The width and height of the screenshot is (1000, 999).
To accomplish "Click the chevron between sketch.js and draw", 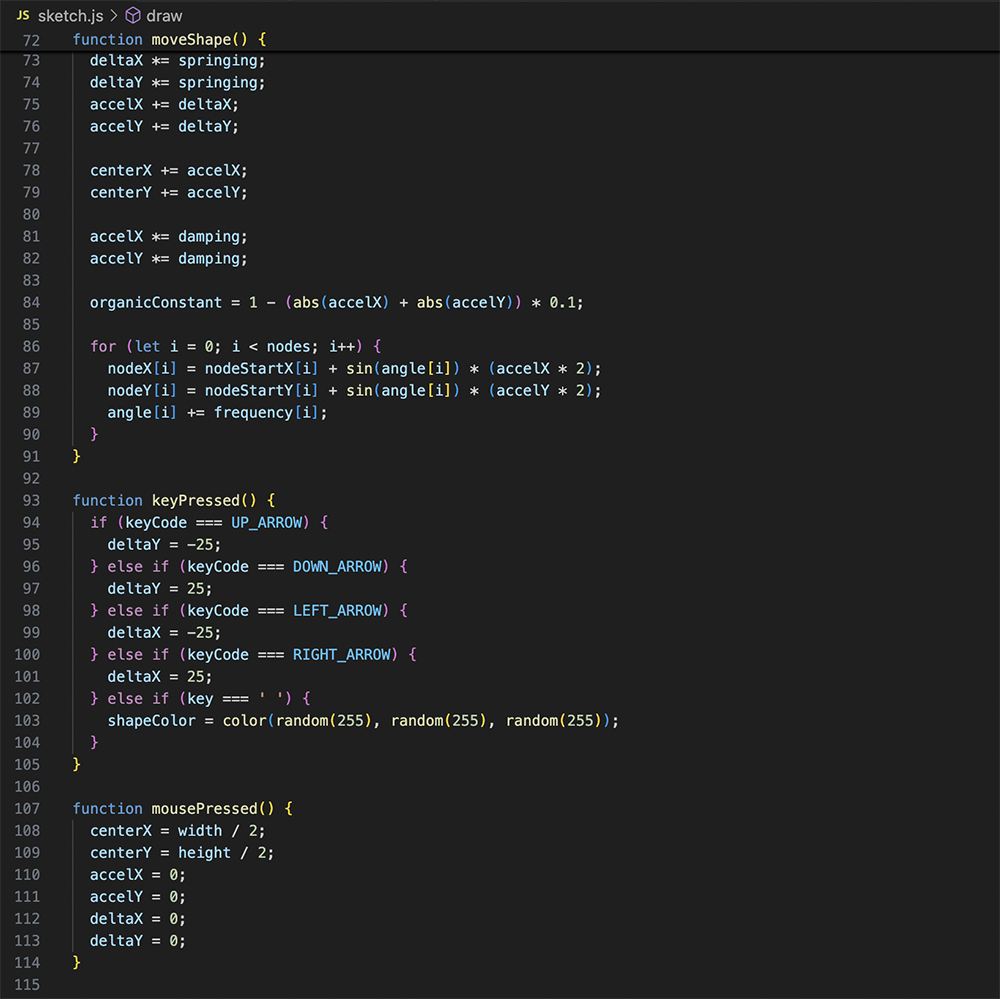I will pos(113,15).
